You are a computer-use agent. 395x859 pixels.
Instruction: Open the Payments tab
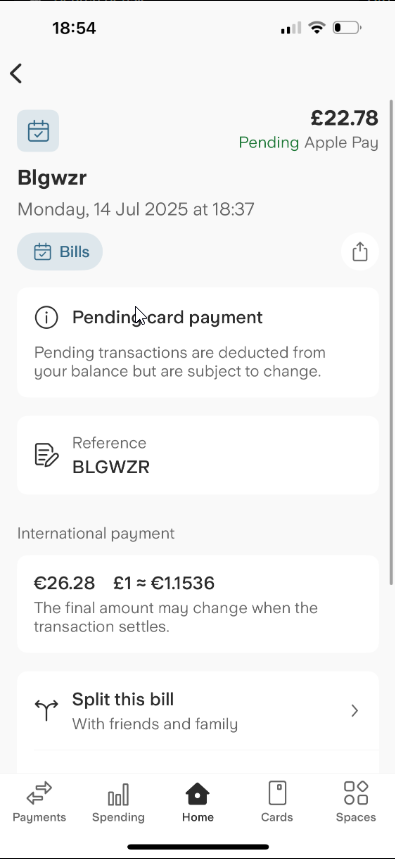[x=39, y=802]
